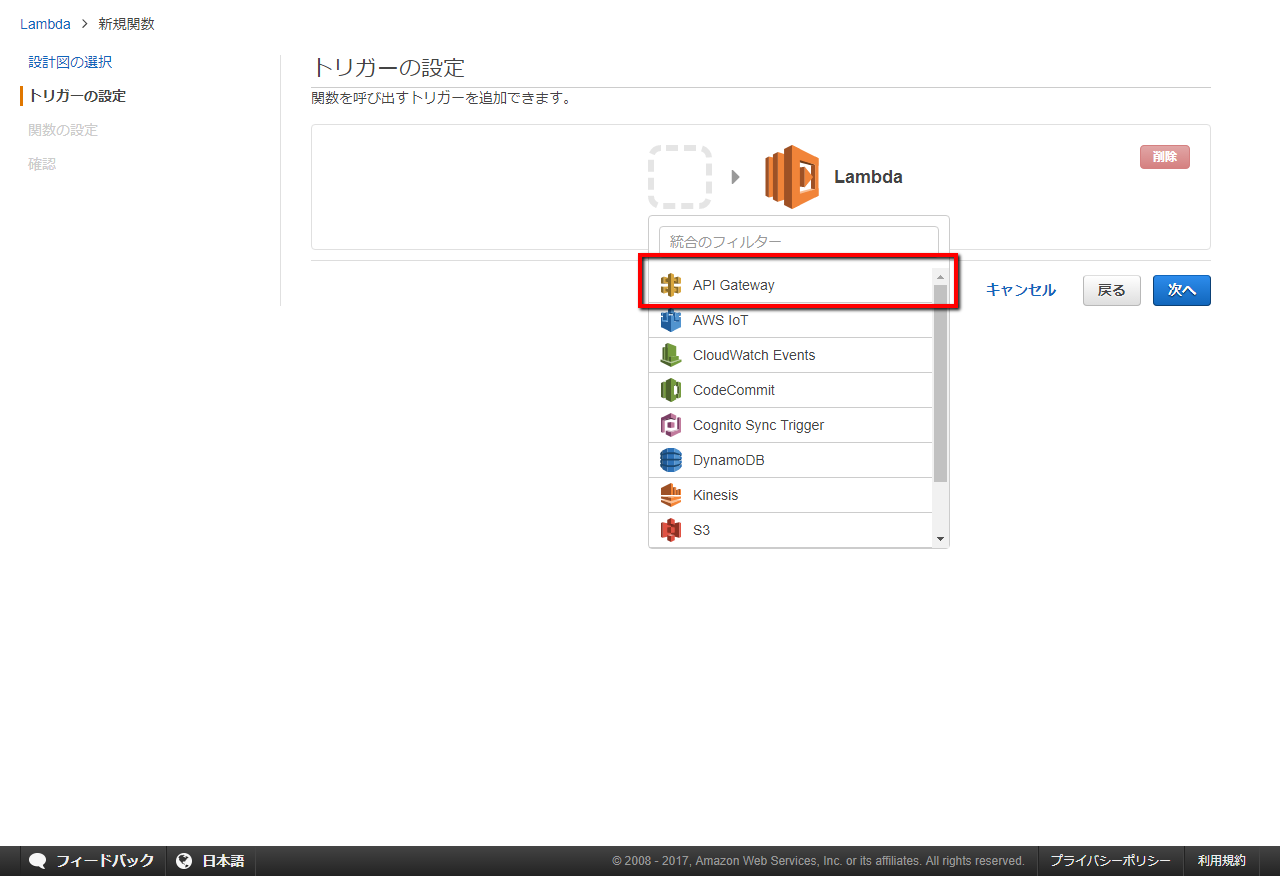Click the orange Lambda function icon

792,177
